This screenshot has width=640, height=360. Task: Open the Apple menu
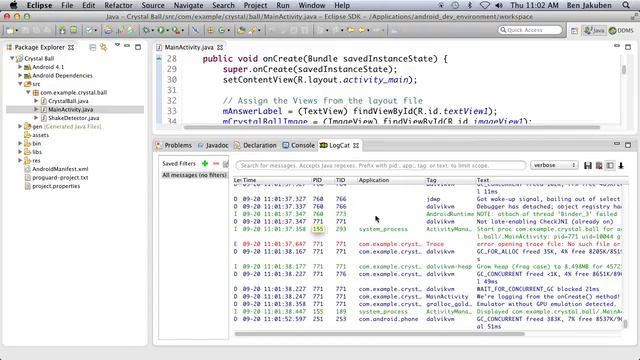[x=13, y=5]
